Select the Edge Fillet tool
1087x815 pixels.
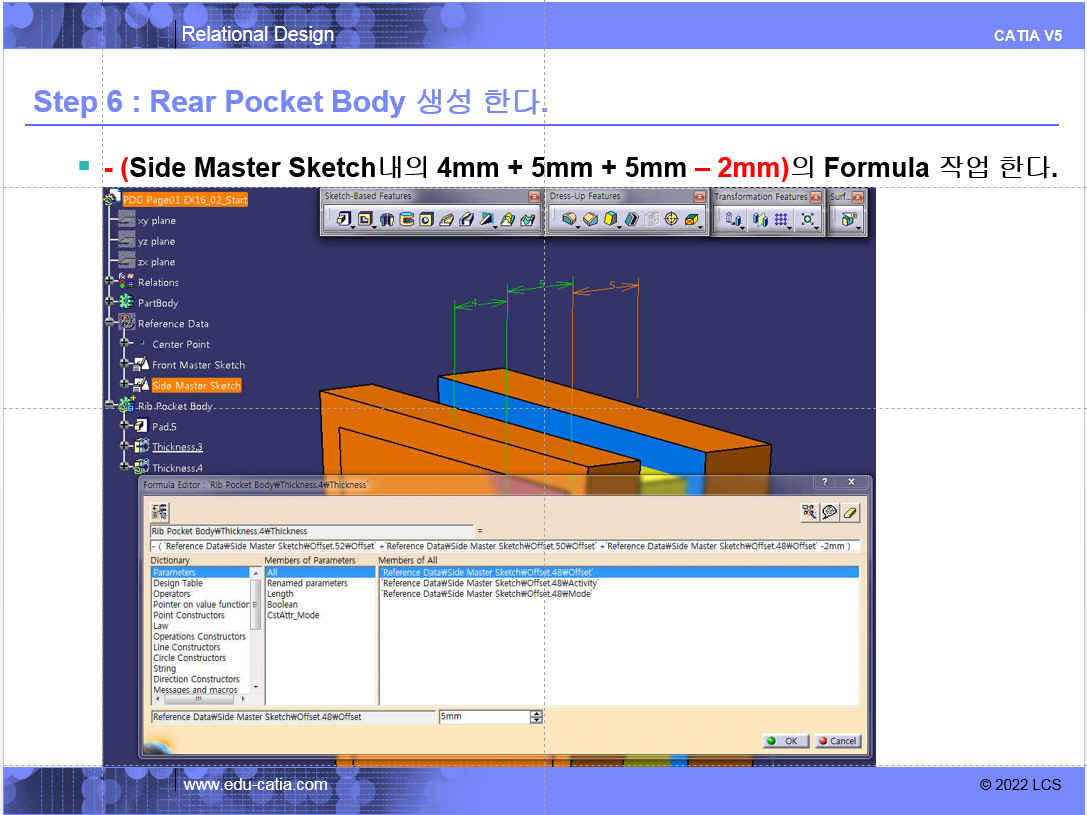click(569, 219)
